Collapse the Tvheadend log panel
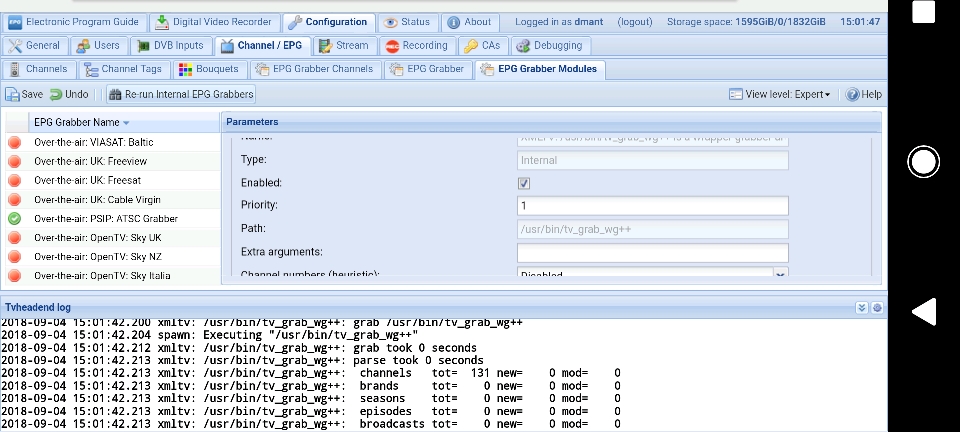This screenshot has height=432, width=960. coord(862,308)
